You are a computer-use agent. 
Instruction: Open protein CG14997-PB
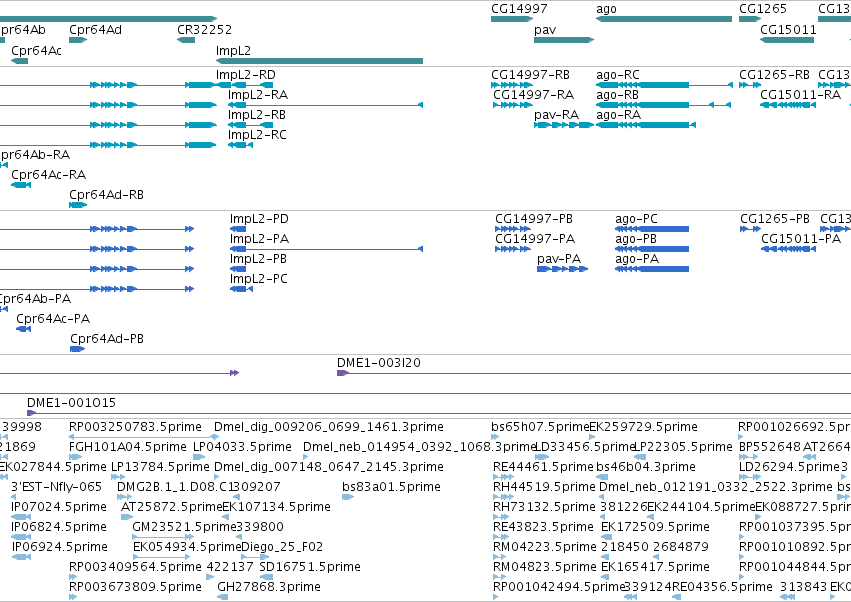[534, 219]
